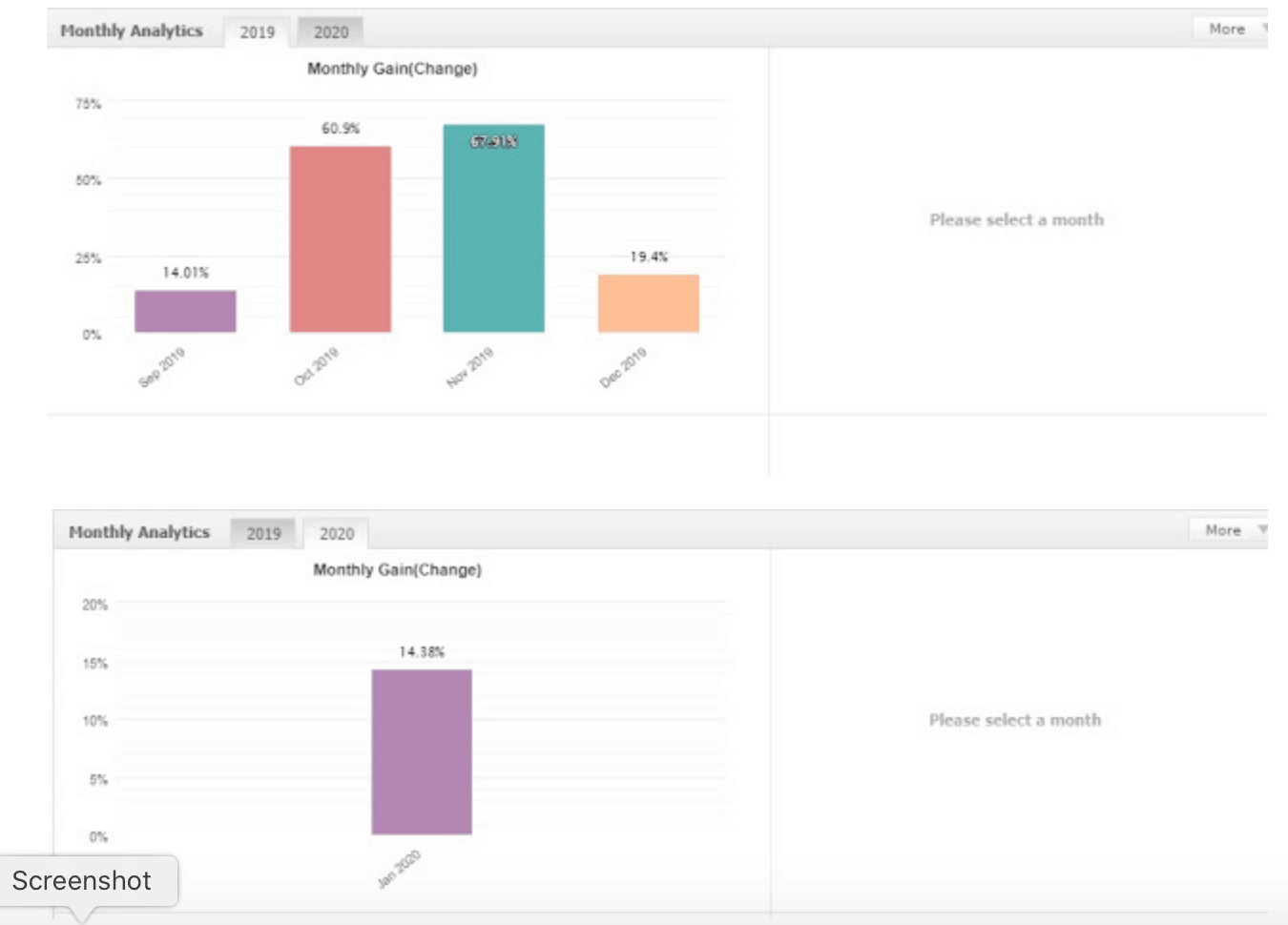
Task: Click the lower Monthly Analytics heading
Action: point(139,532)
